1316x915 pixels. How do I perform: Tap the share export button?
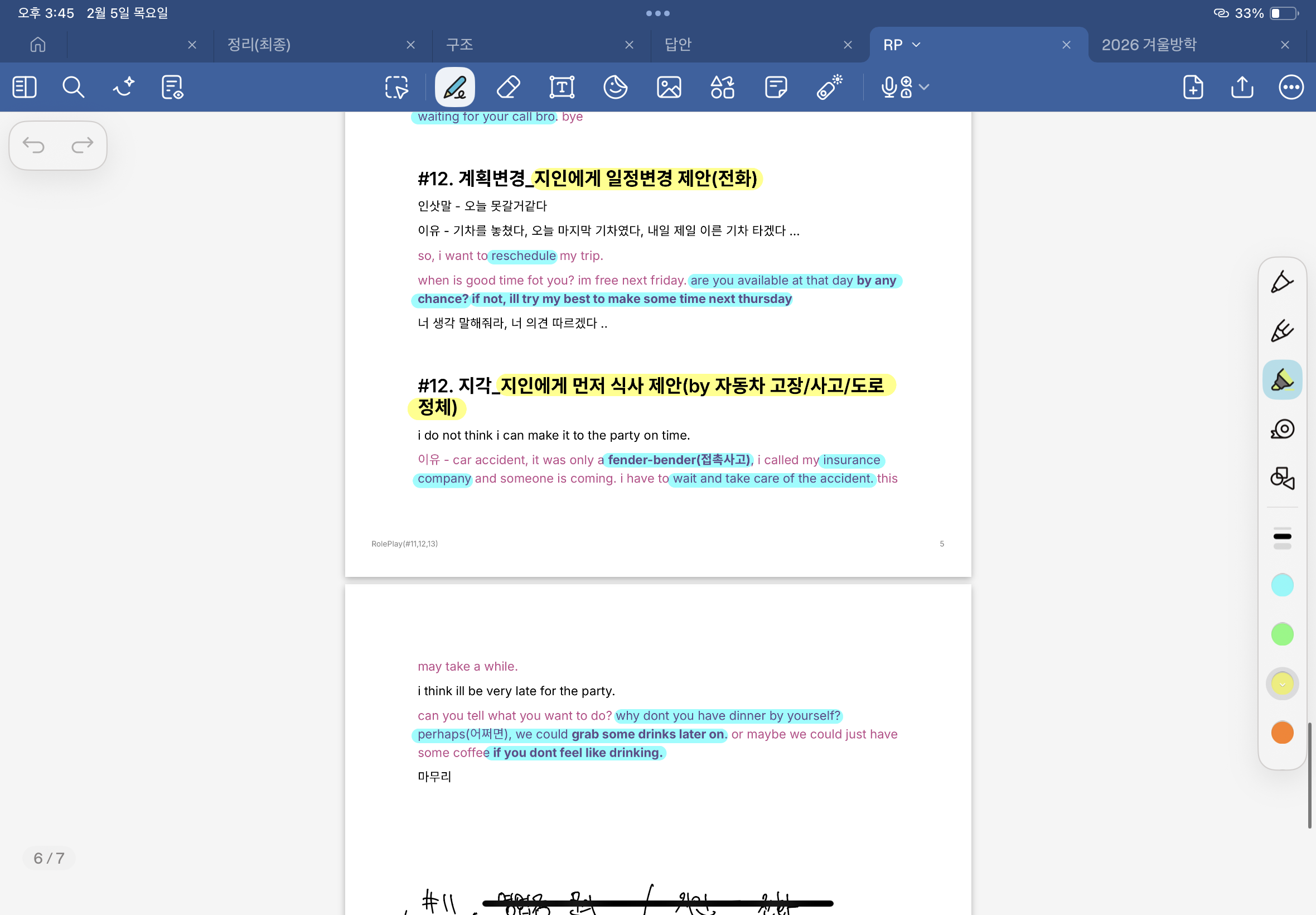(x=1241, y=88)
